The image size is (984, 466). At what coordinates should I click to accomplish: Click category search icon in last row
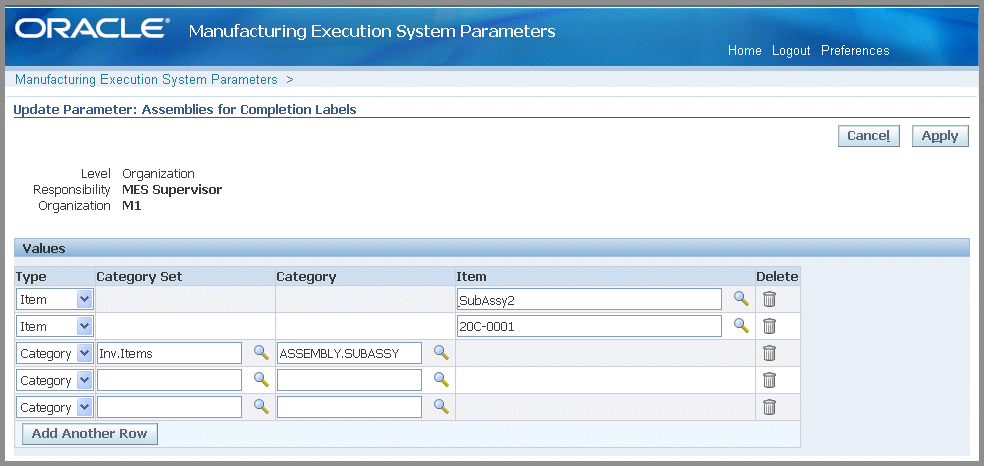point(441,406)
